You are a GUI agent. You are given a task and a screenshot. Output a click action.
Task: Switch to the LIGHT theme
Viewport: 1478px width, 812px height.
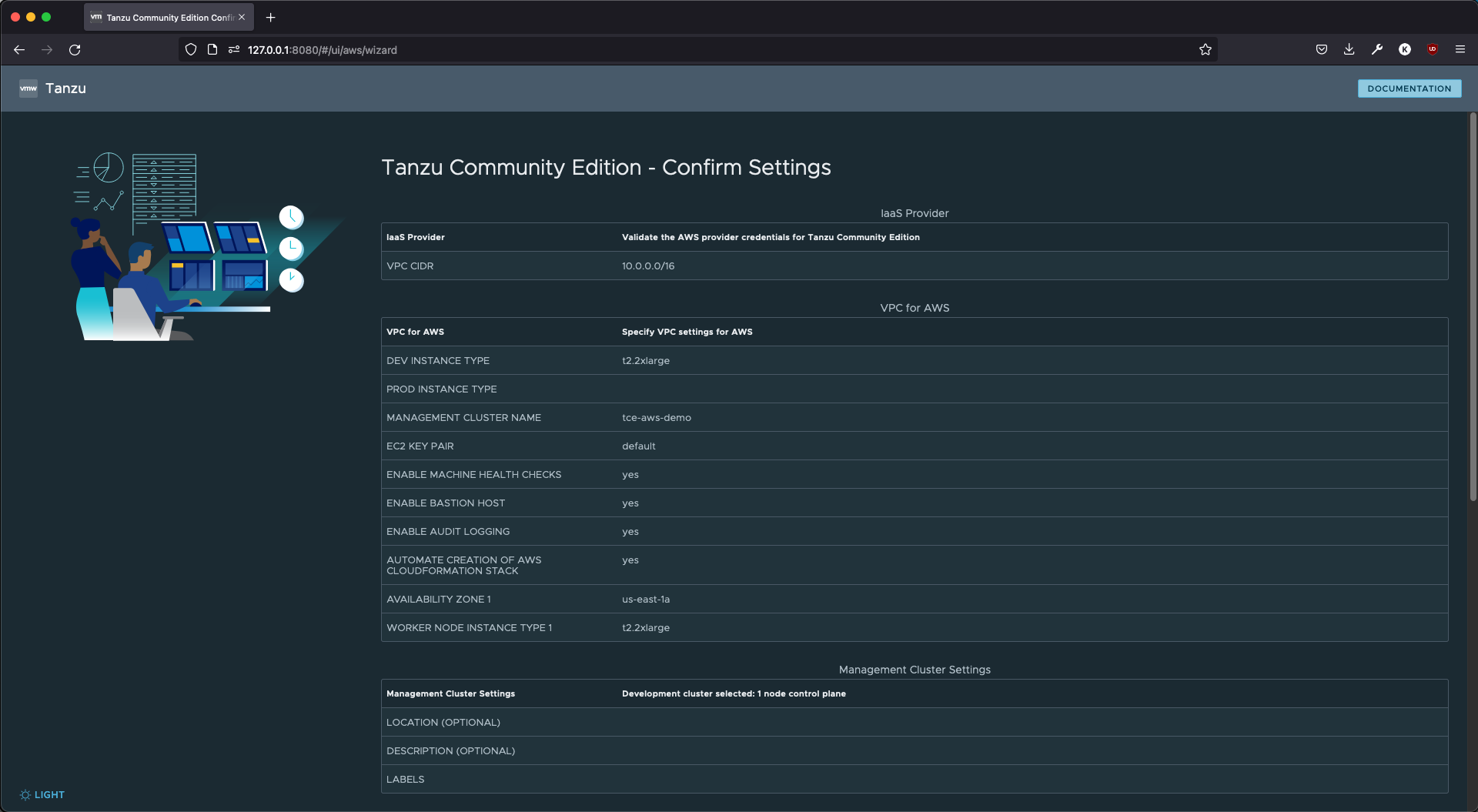click(x=42, y=794)
